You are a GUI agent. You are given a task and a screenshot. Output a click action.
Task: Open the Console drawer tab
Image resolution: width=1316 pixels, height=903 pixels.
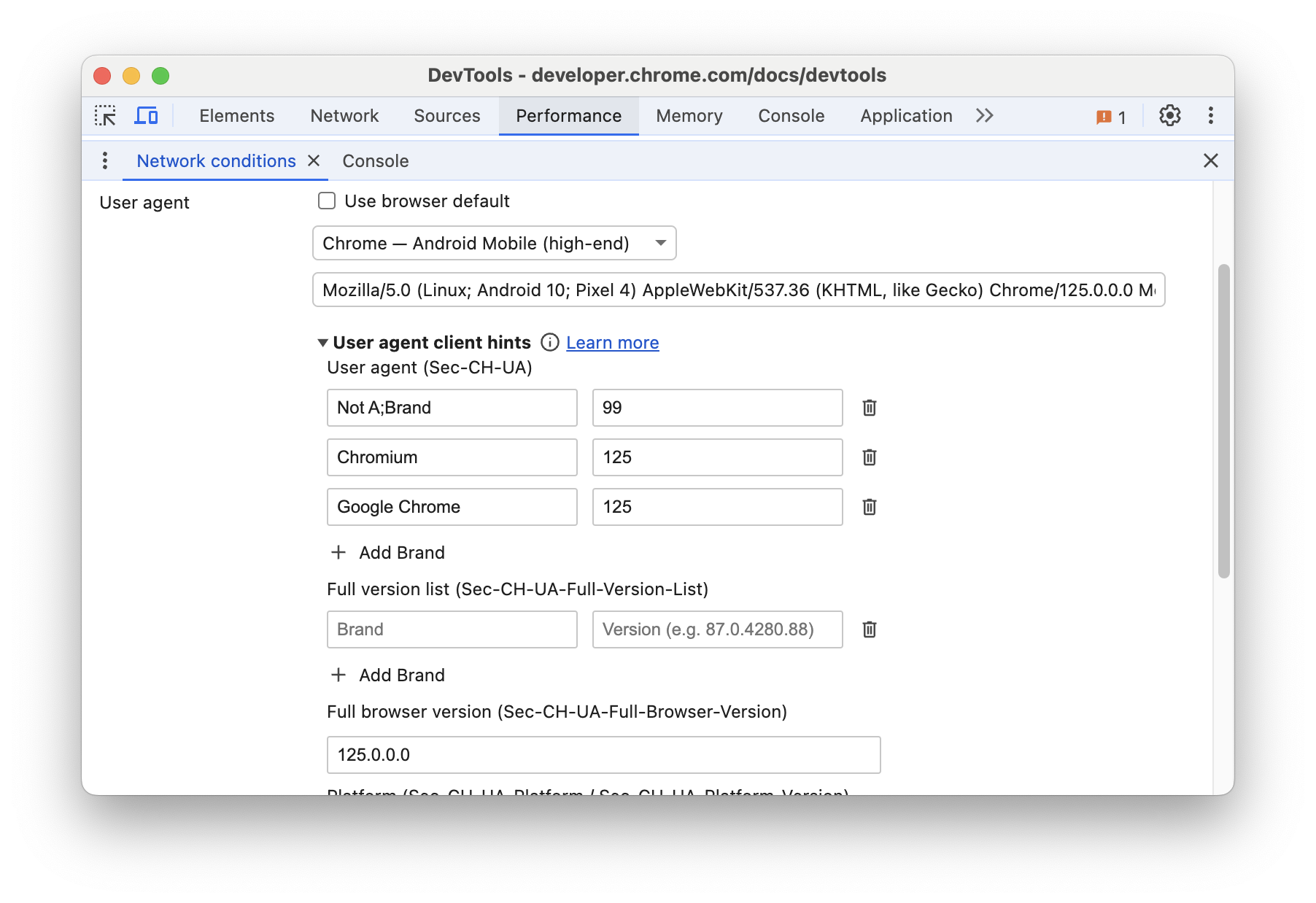(375, 160)
